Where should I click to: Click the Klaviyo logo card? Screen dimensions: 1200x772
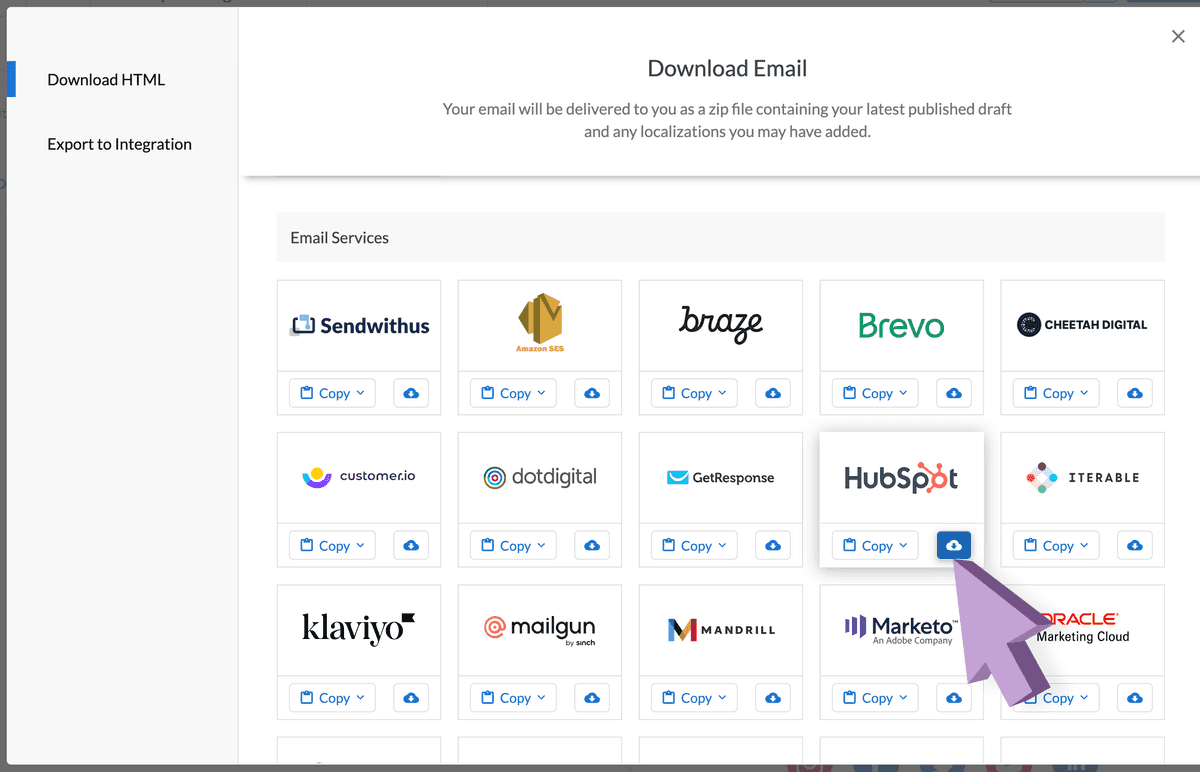click(x=359, y=629)
